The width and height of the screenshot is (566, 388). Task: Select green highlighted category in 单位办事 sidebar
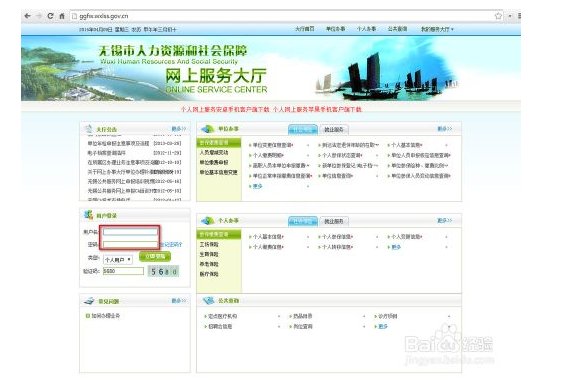pos(219,143)
